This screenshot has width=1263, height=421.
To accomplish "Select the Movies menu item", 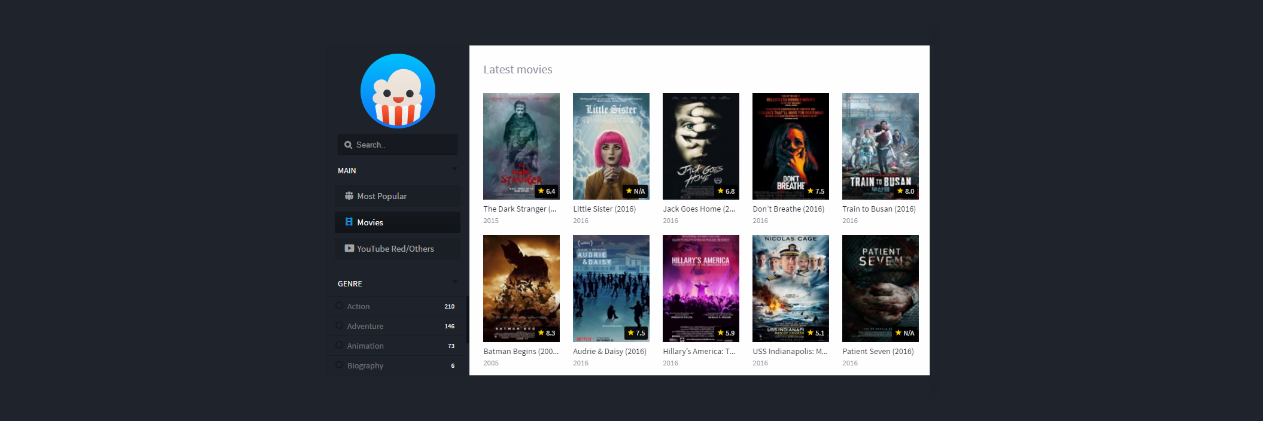I will [x=397, y=222].
